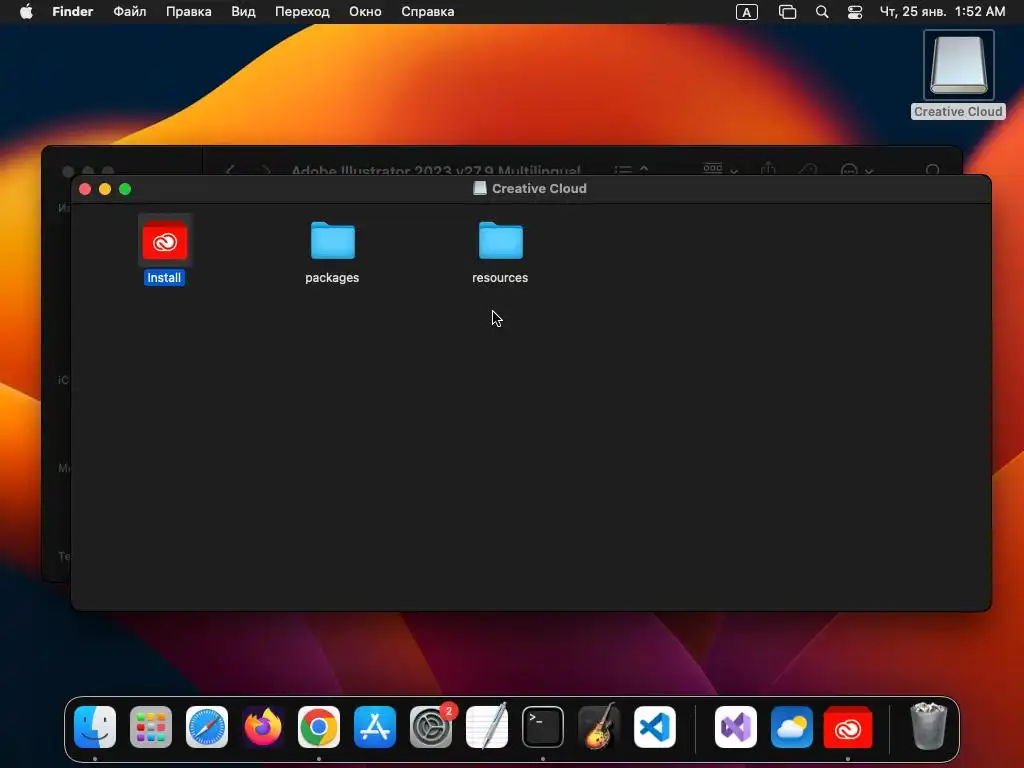Click Creative Cloud disk label on desktop

(x=958, y=112)
